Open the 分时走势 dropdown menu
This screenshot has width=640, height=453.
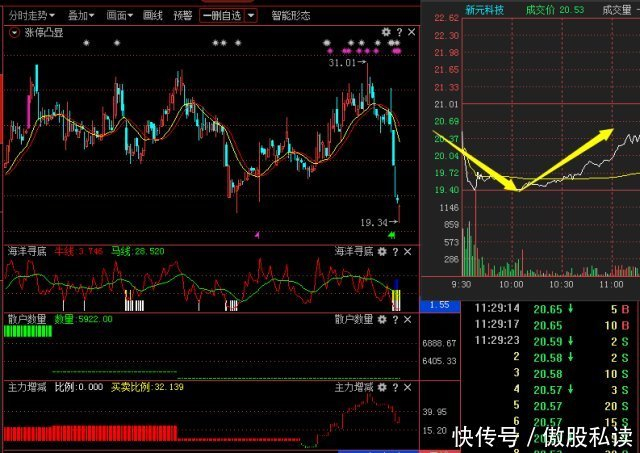(31, 16)
